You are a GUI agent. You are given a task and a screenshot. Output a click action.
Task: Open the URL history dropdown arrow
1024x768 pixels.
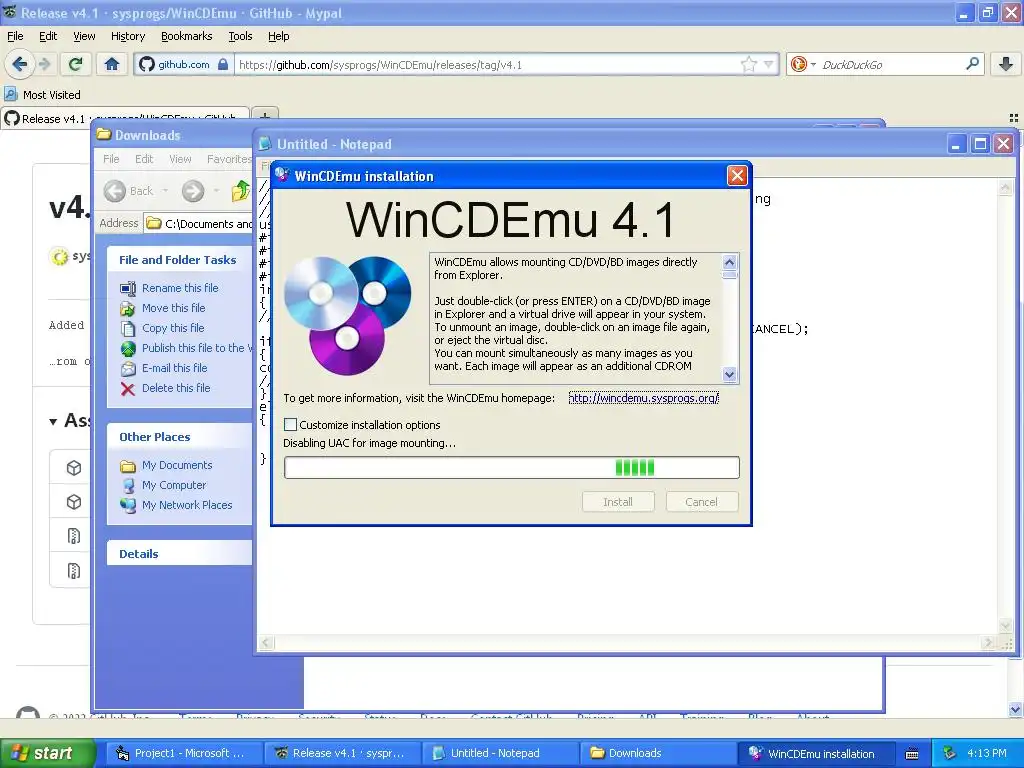(769, 64)
